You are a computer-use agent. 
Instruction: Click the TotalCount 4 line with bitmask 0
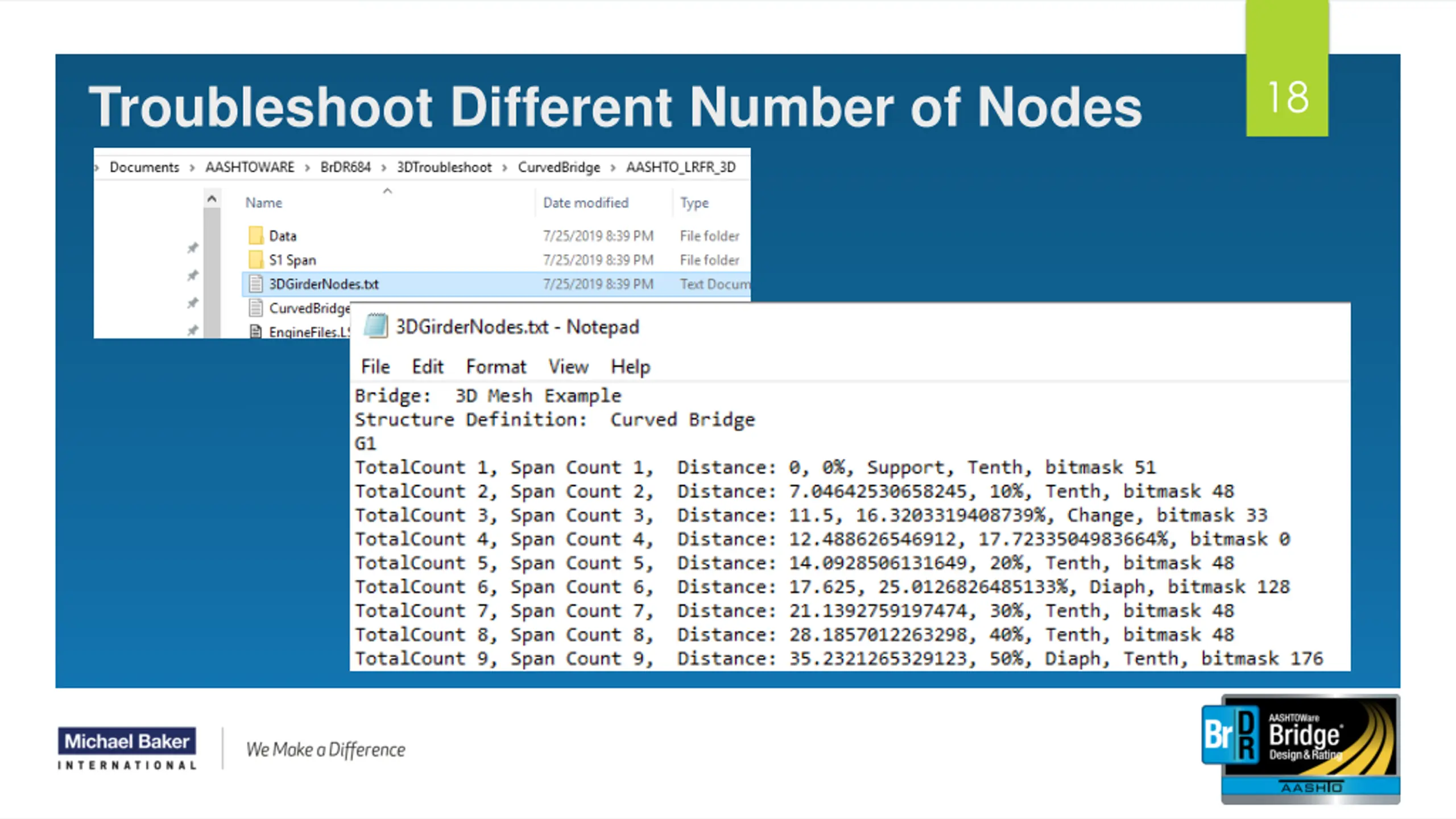tap(822, 539)
